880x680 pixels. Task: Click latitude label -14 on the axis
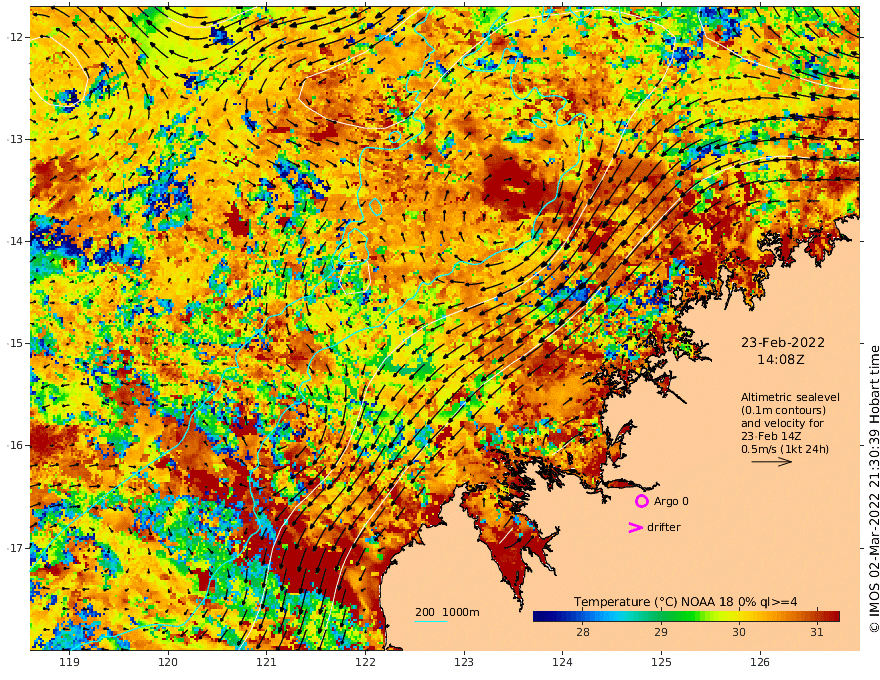point(15,241)
